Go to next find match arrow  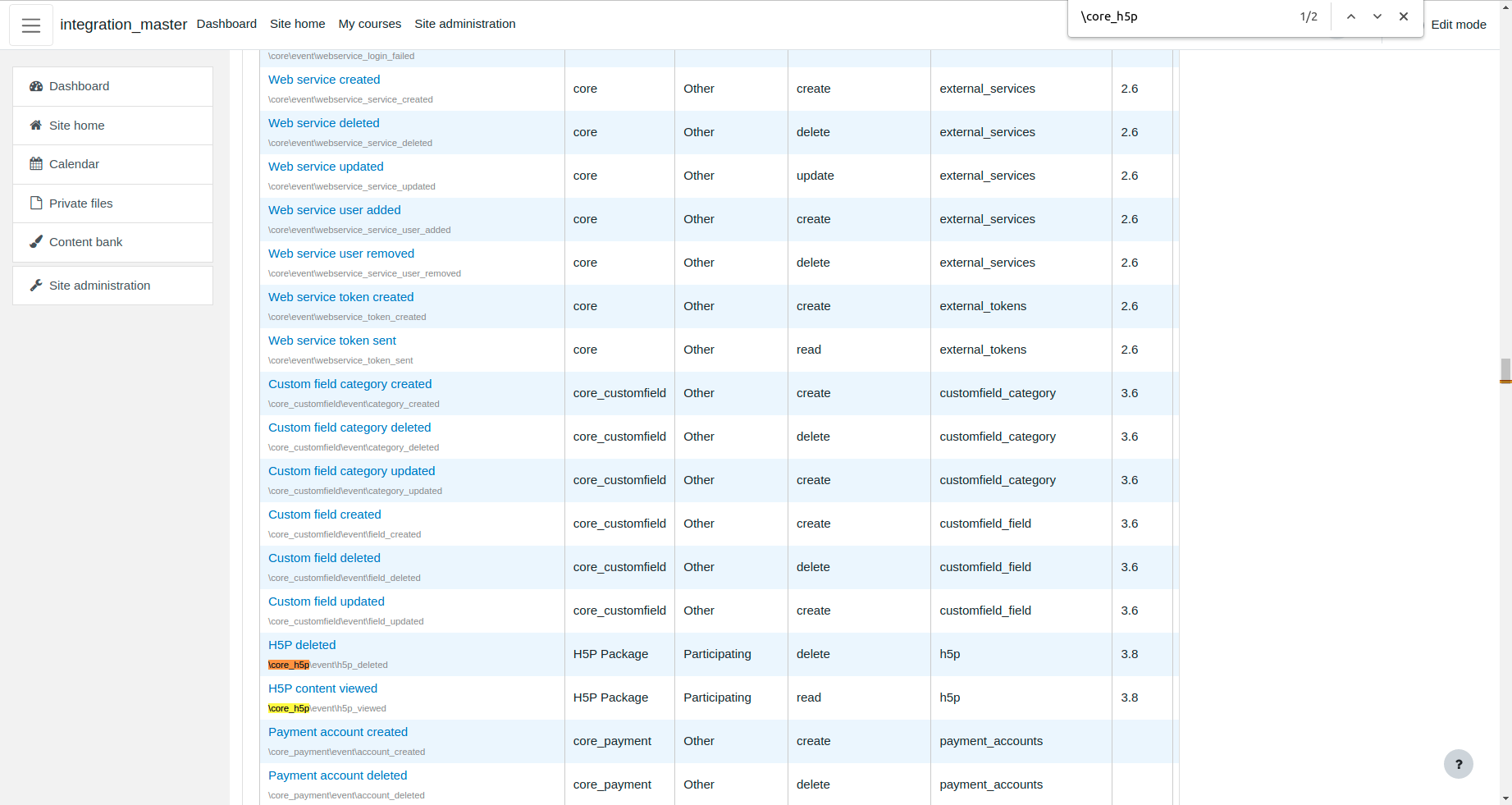[1377, 16]
